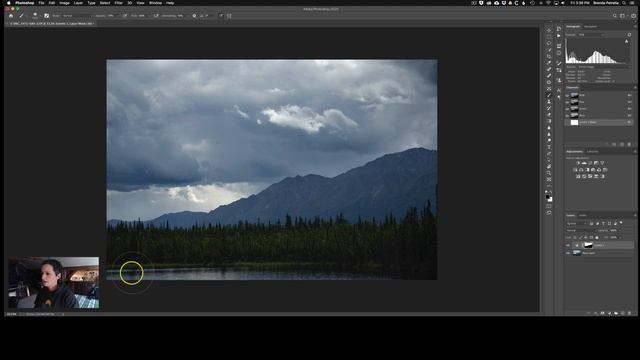Open brush Mode dropdown in options bar
This screenshot has height=360, width=640.
(78, 16)
